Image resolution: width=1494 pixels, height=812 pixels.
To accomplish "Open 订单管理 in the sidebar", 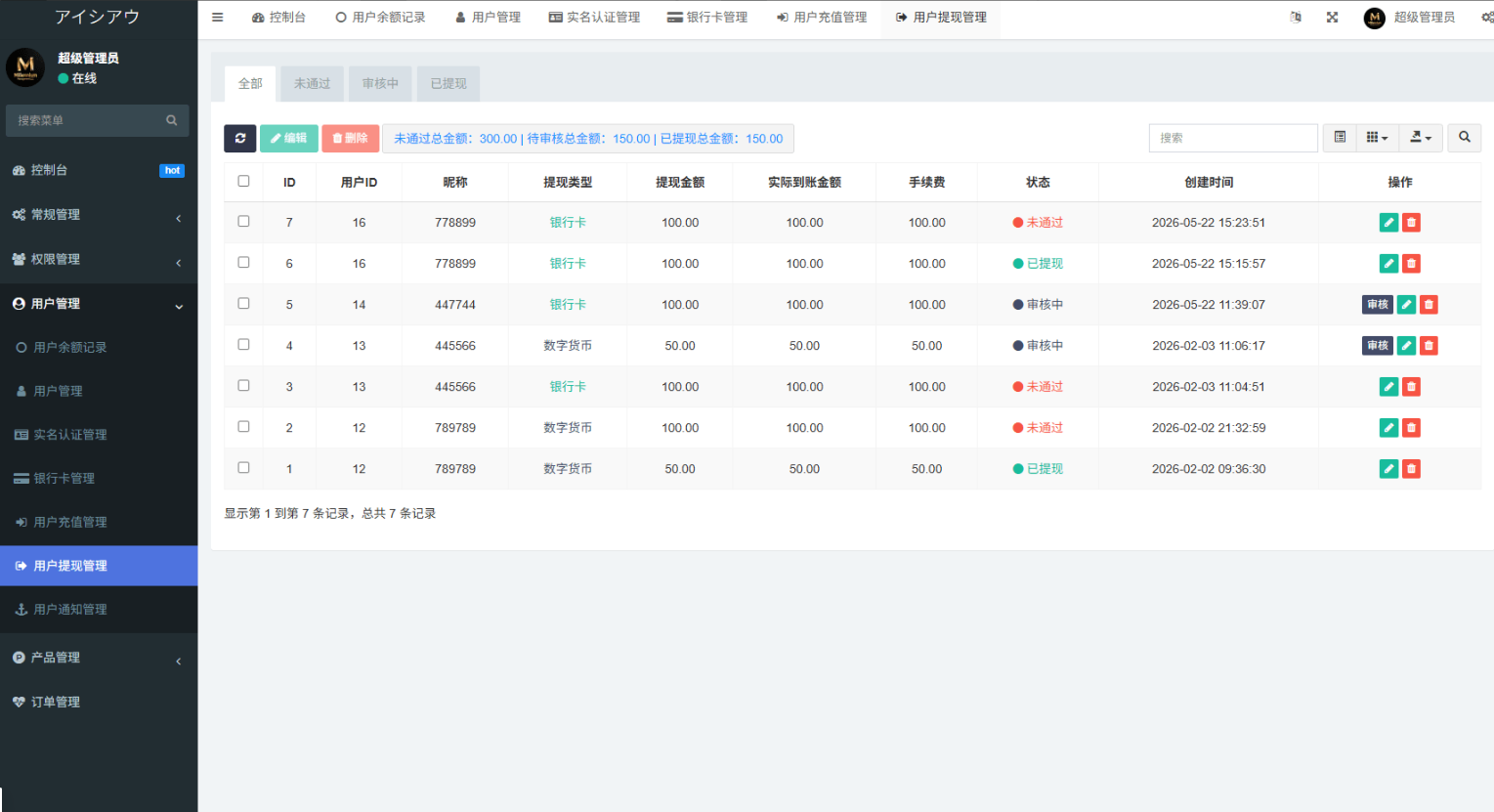I will click(99, 703).
